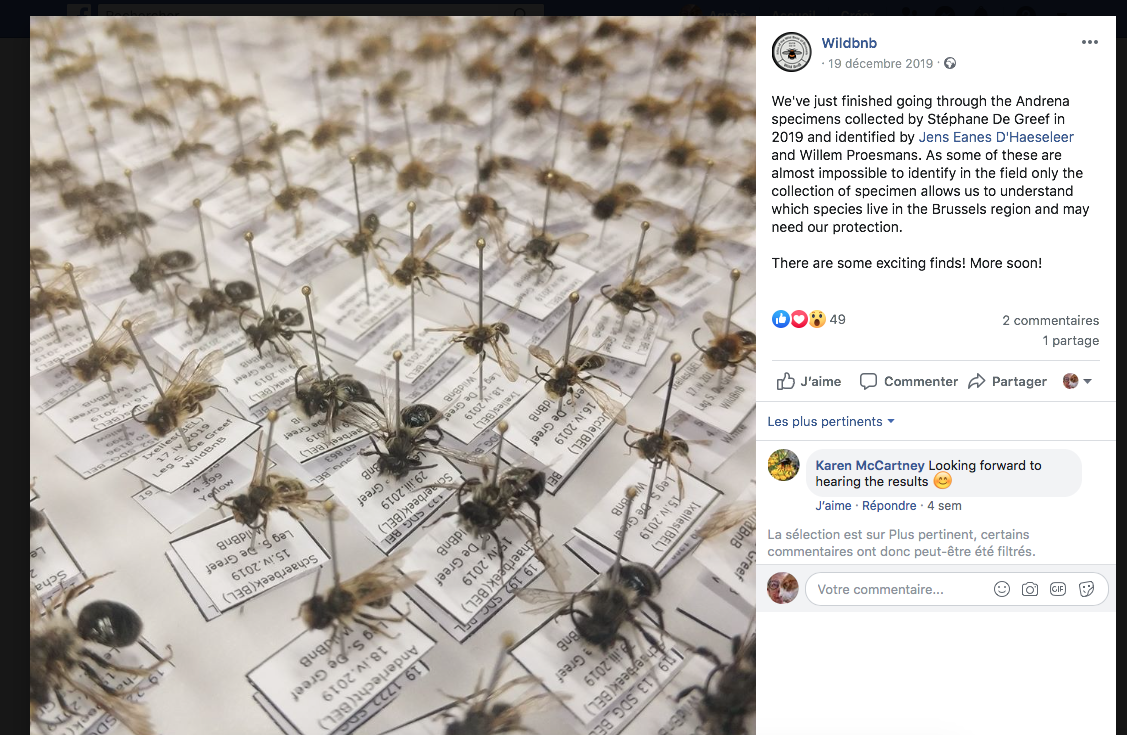
Task: Open the Wildbnb page name link
Action: (x=849, y=43)
